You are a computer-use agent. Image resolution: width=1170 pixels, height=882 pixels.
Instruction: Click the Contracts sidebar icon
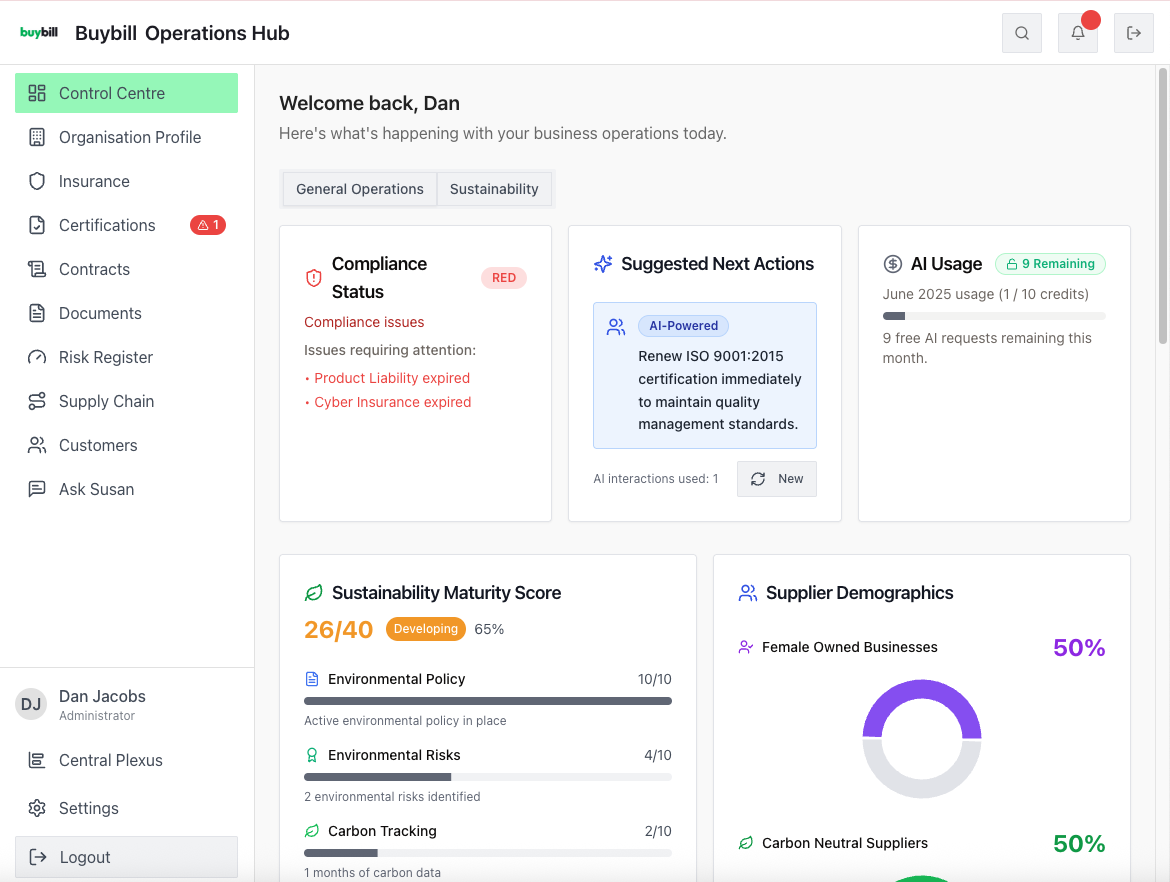(x=37, y=269)
